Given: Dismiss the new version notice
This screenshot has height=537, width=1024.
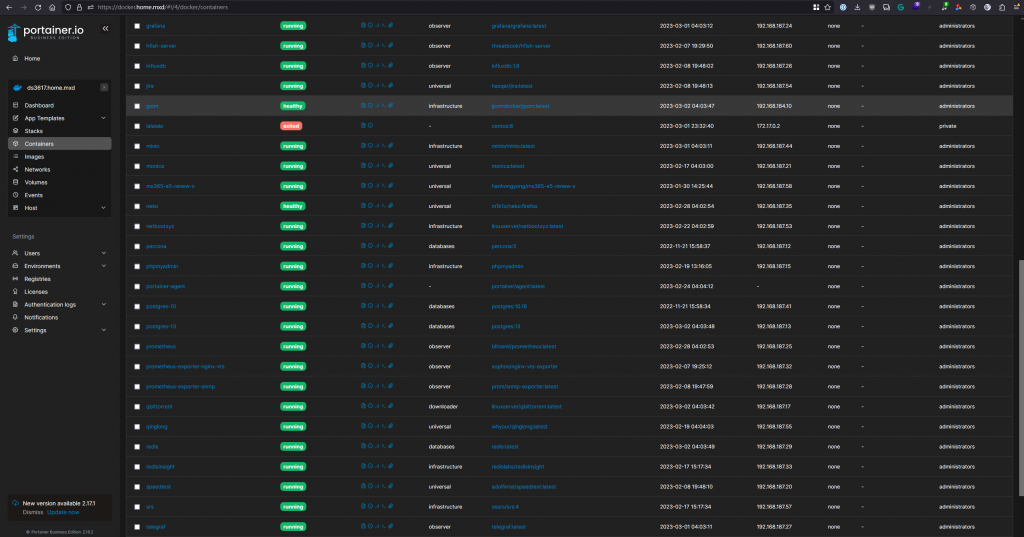Looking at the screenshot, I should 33,512.
